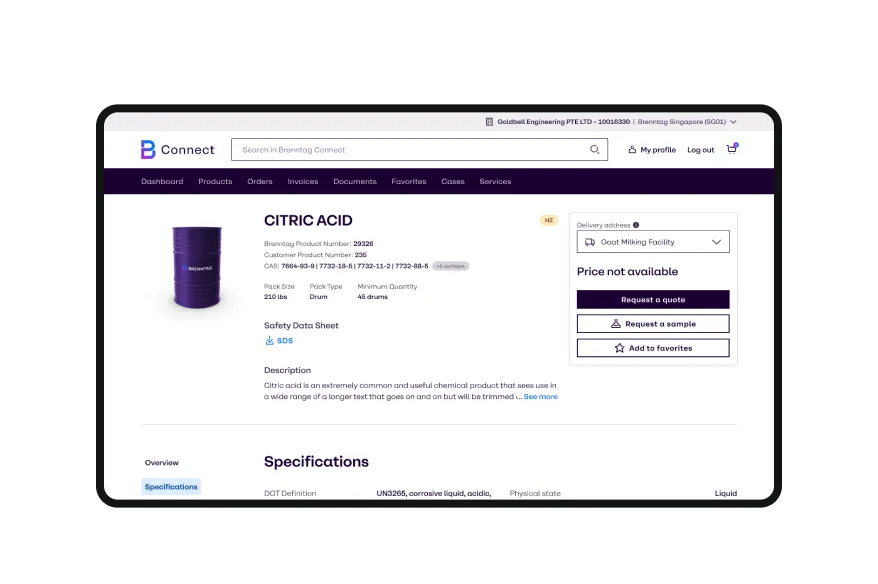Screen dimensions: 878x584
Task: Click the Brenntag Connect logo
Action: click(177, 149)
